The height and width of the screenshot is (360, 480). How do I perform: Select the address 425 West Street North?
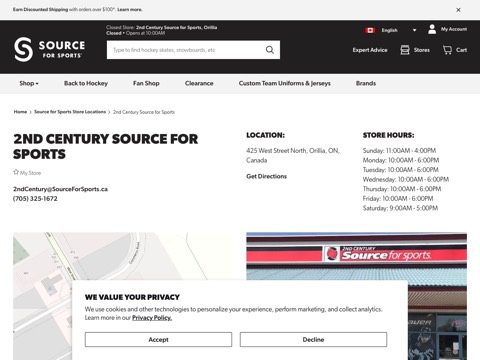293,155
